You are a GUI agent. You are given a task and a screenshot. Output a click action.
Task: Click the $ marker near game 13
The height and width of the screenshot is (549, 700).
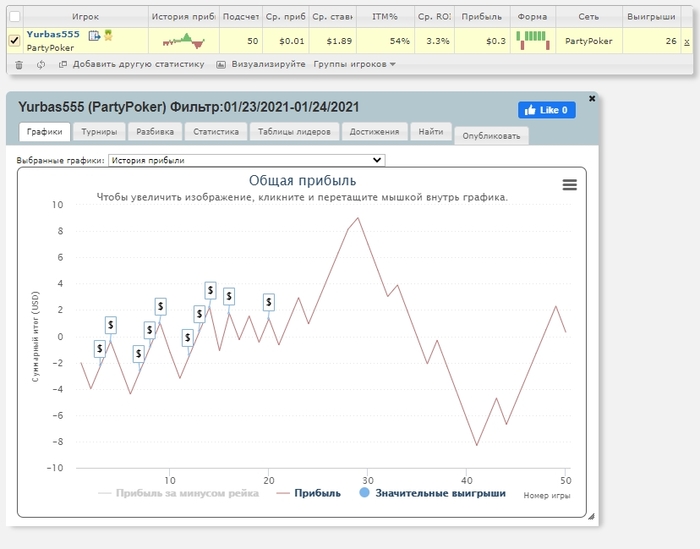(200, 314)
